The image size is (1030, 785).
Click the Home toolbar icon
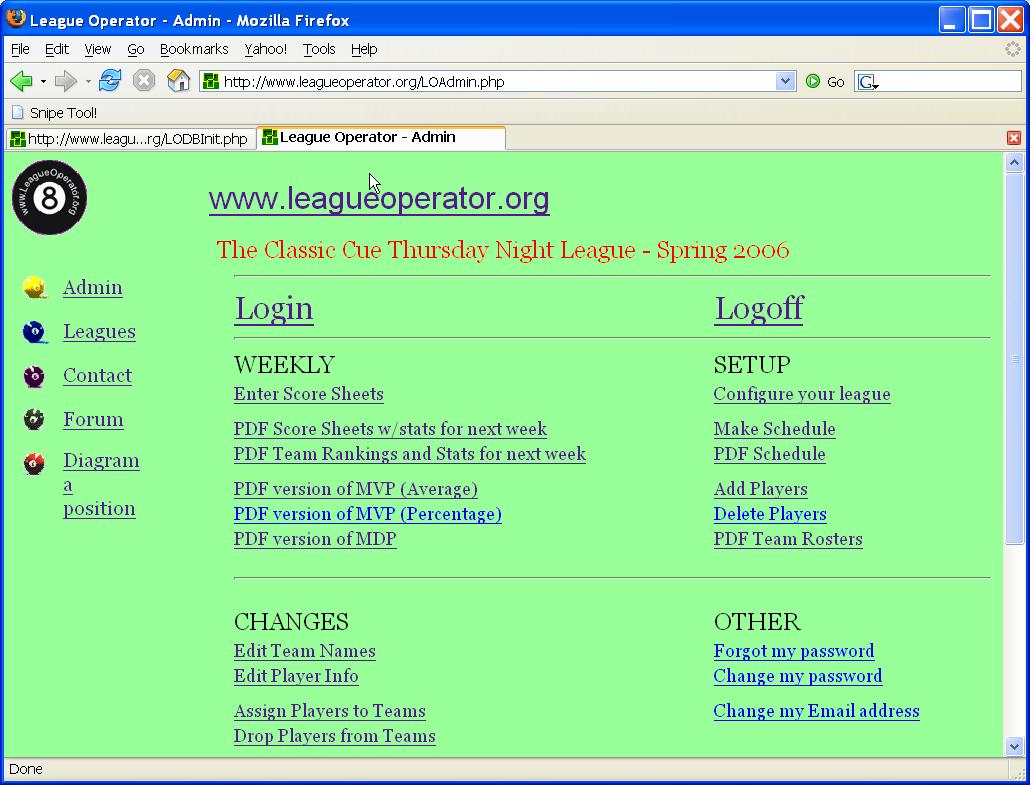point(178,81)
